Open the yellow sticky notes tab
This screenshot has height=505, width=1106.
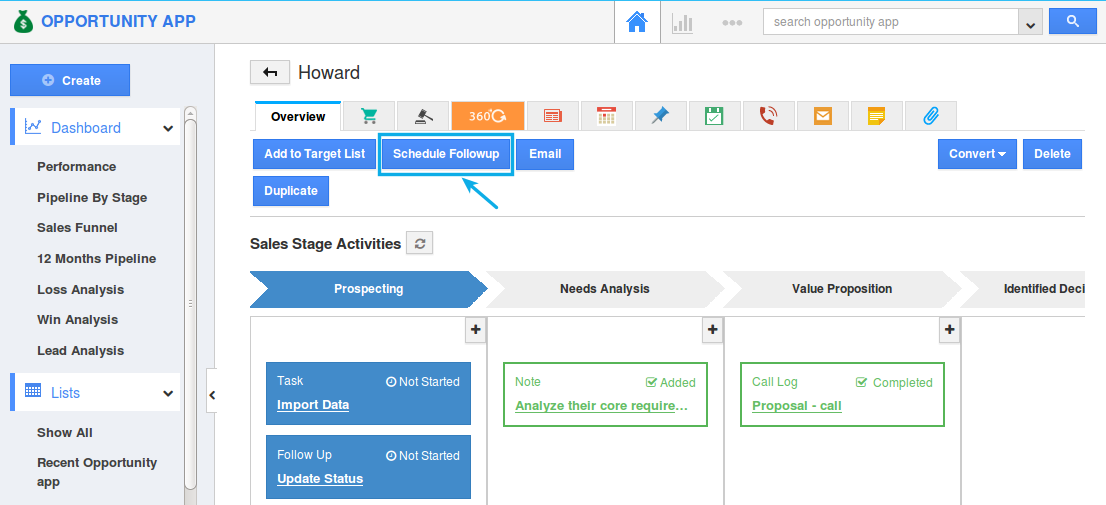(876, 116)
